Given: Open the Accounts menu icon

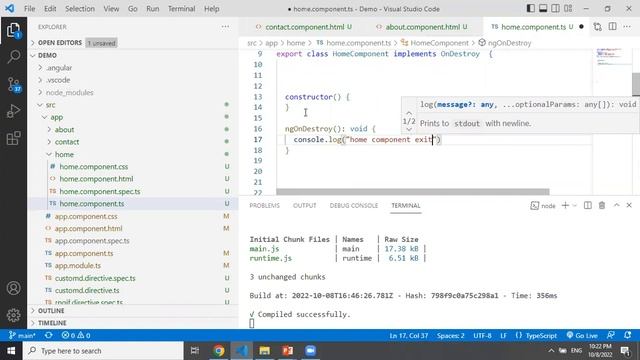Looking at the screenshot, I should (x=13, y=288).
